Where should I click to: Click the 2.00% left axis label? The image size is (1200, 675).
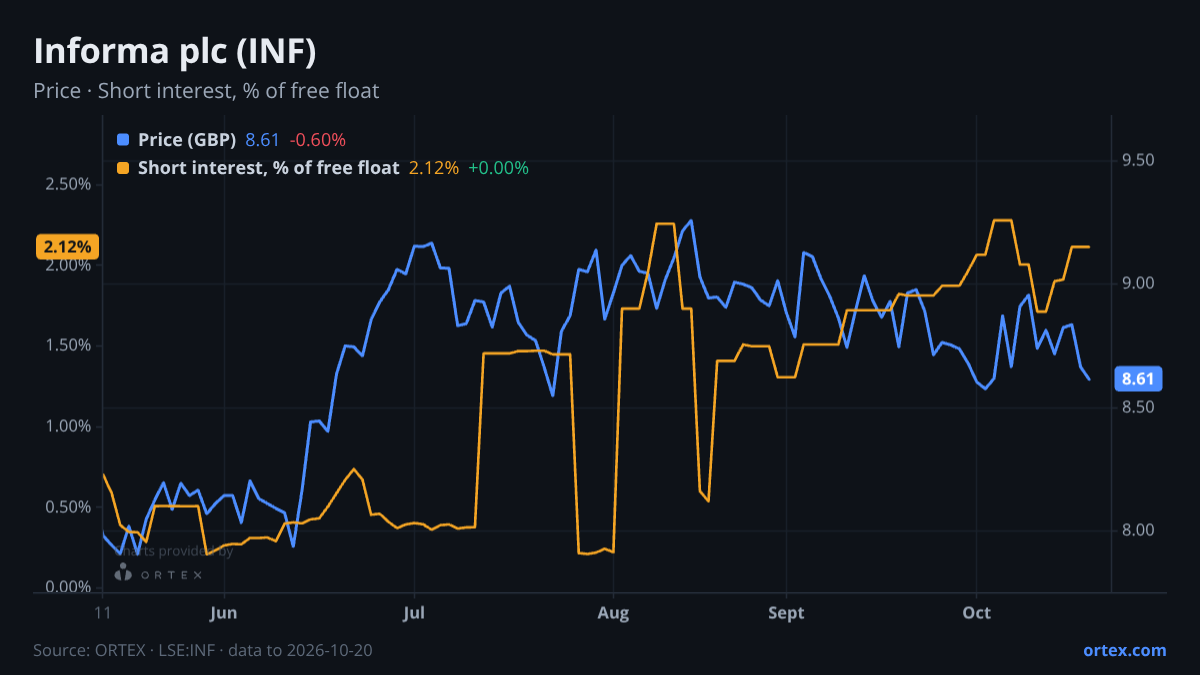point(68,265)
